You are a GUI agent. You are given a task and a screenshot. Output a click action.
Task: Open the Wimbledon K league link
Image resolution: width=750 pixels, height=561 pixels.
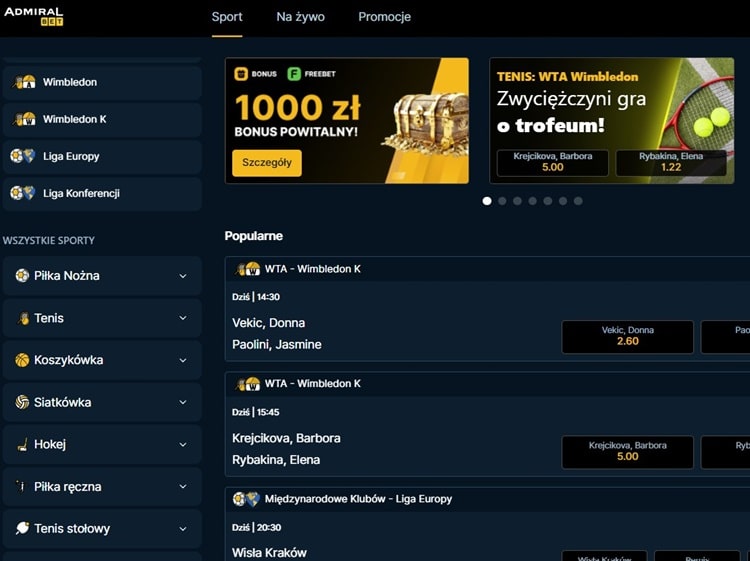coord(102,119)
